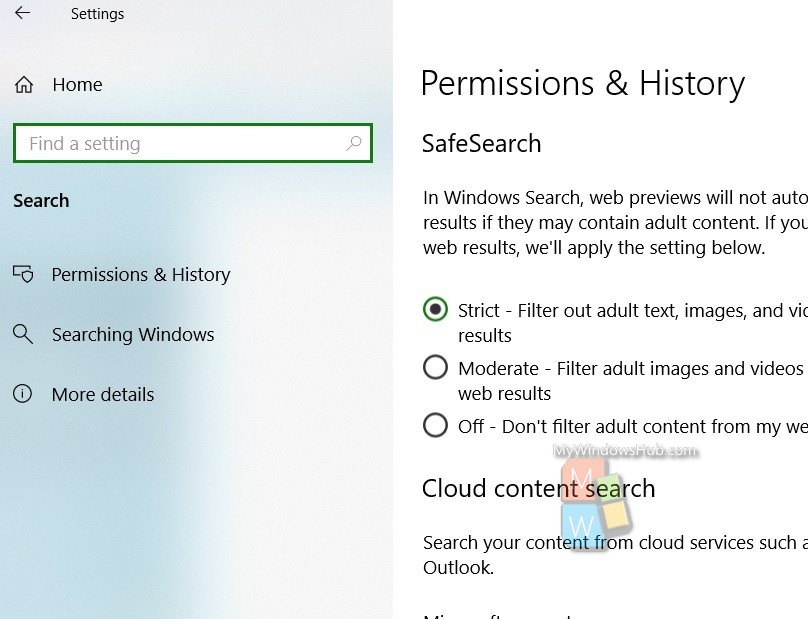
Task: Go to Settings Home
Action: click(77, 85)
